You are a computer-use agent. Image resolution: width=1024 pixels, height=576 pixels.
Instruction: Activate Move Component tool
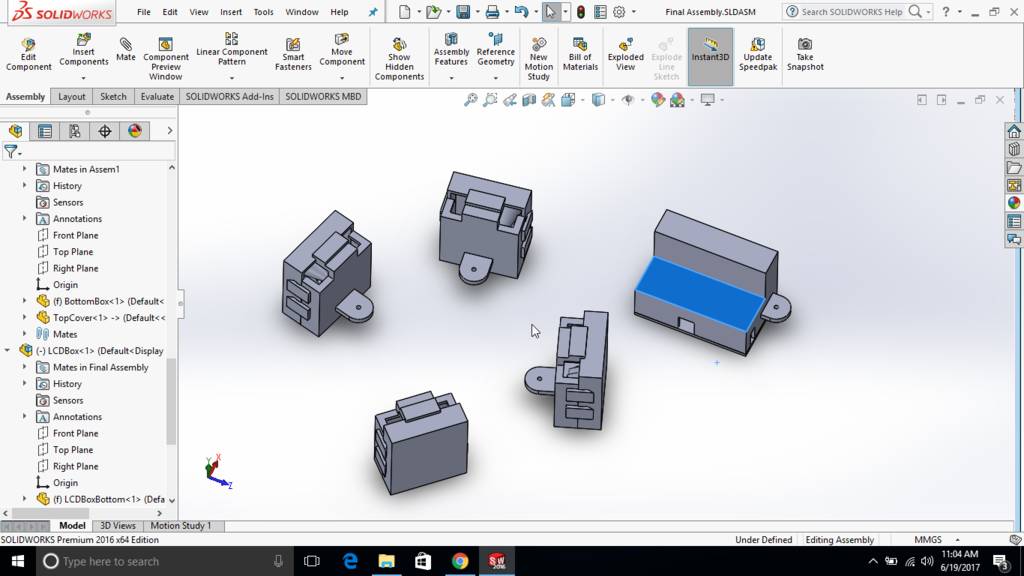pos(342,50)
